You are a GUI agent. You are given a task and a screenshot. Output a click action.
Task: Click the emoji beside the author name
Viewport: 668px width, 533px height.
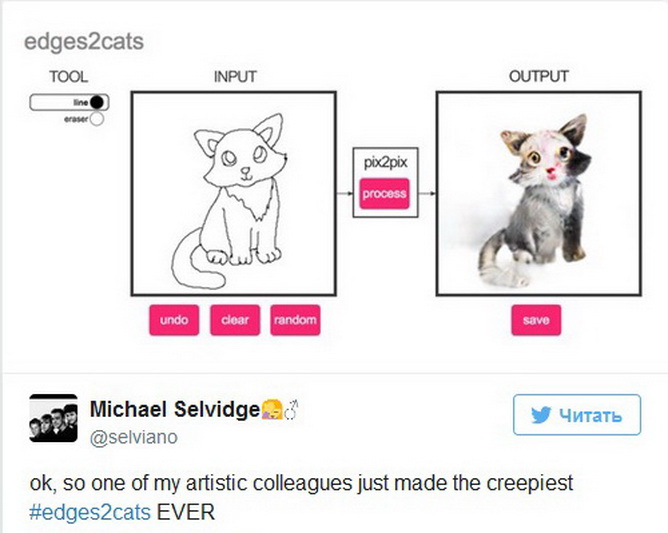click(272, 409)
